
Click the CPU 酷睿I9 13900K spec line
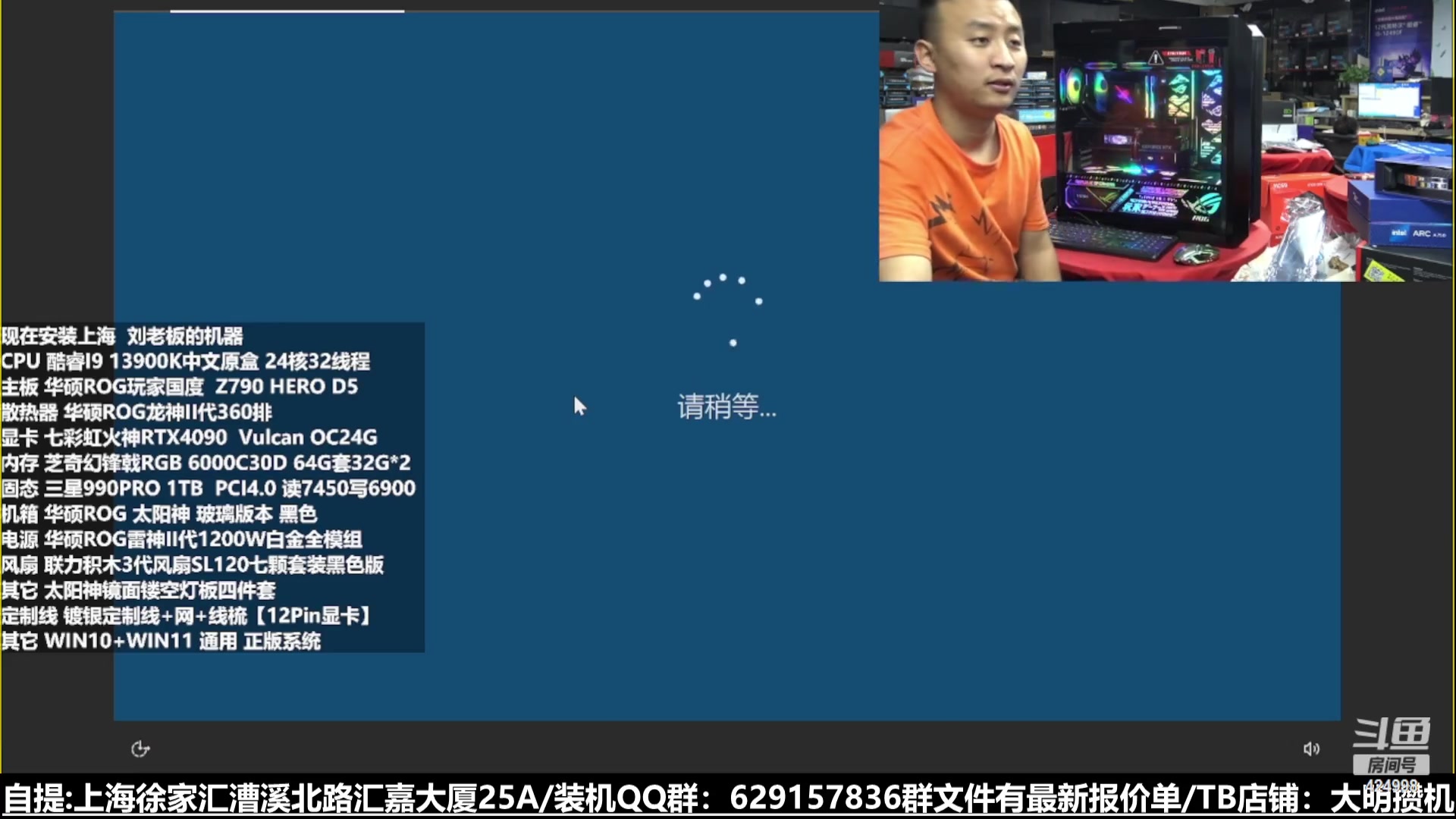coord(186,361)
